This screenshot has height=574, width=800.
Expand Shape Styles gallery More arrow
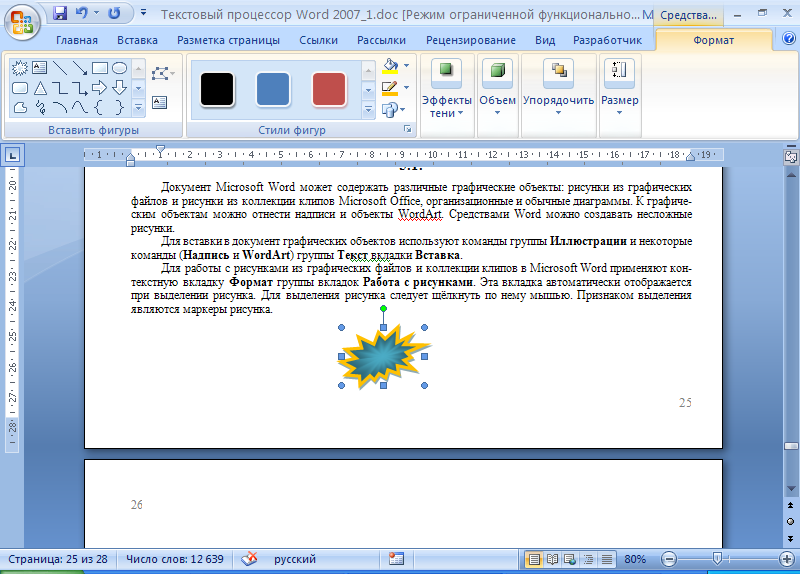coord(368,109)
